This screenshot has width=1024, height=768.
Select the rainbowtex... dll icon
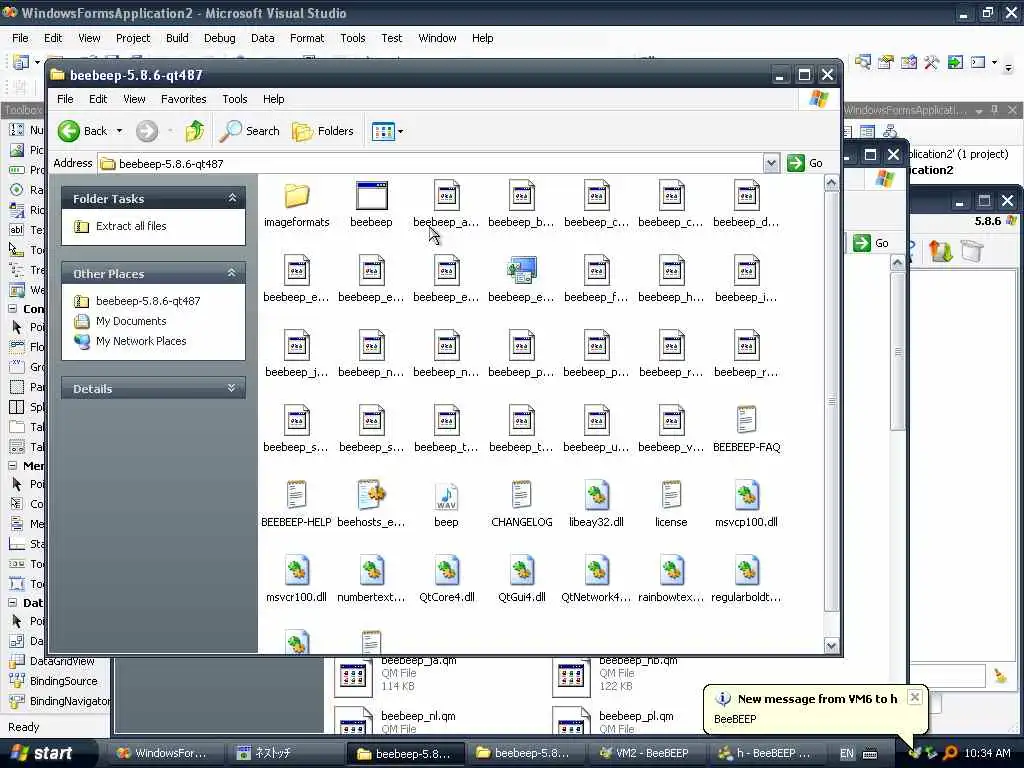click(x=671, y=570)
